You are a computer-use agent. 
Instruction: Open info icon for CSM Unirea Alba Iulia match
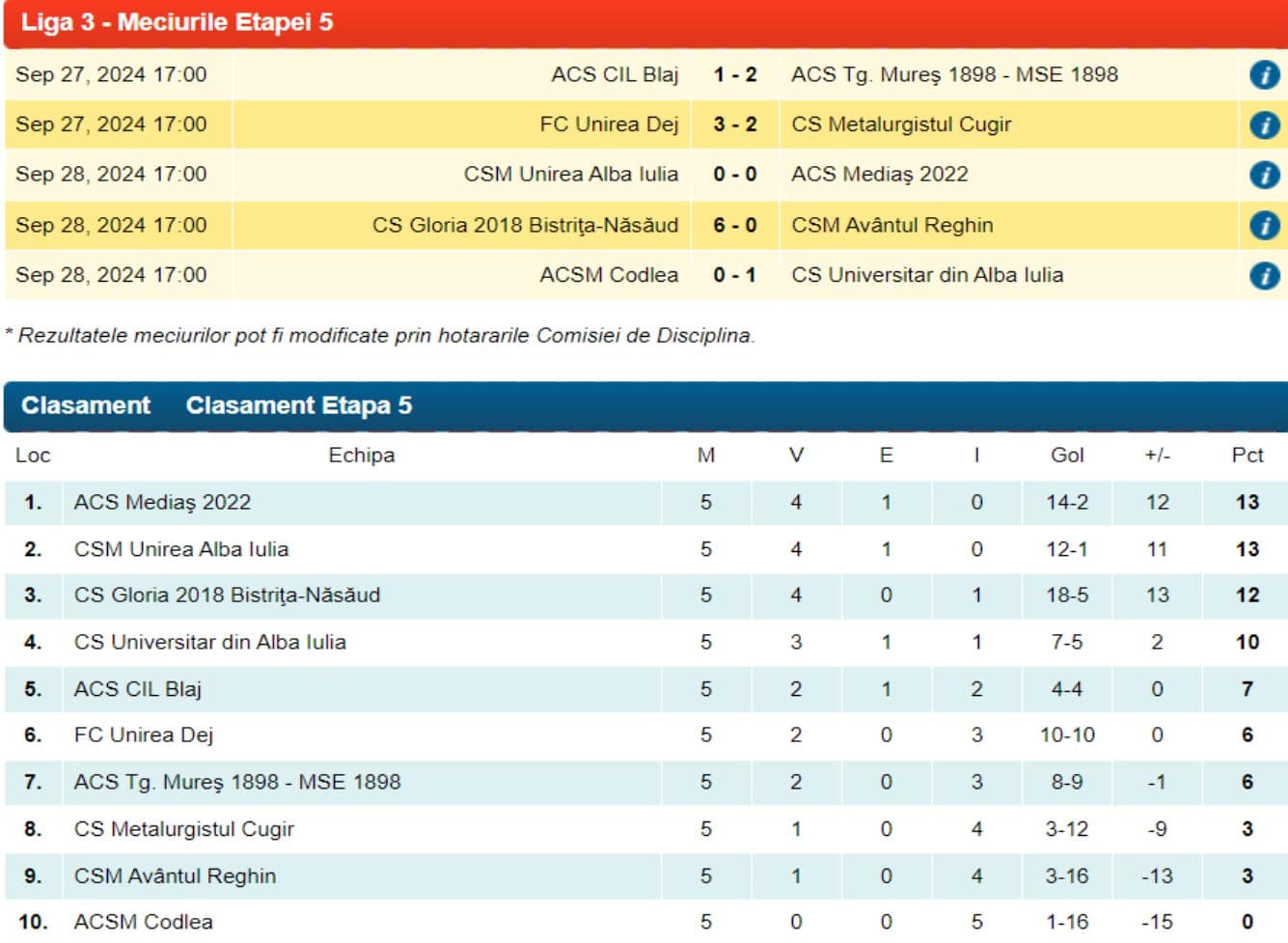click(x=1264, y=175)
